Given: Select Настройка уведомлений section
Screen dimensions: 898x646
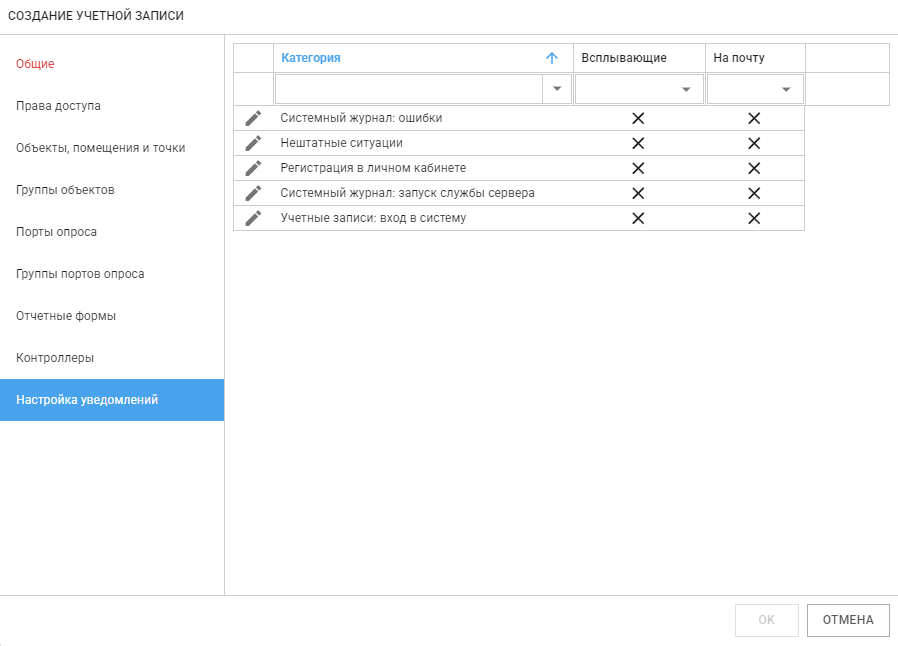Looking at the screenshot, I should [112, 400].
